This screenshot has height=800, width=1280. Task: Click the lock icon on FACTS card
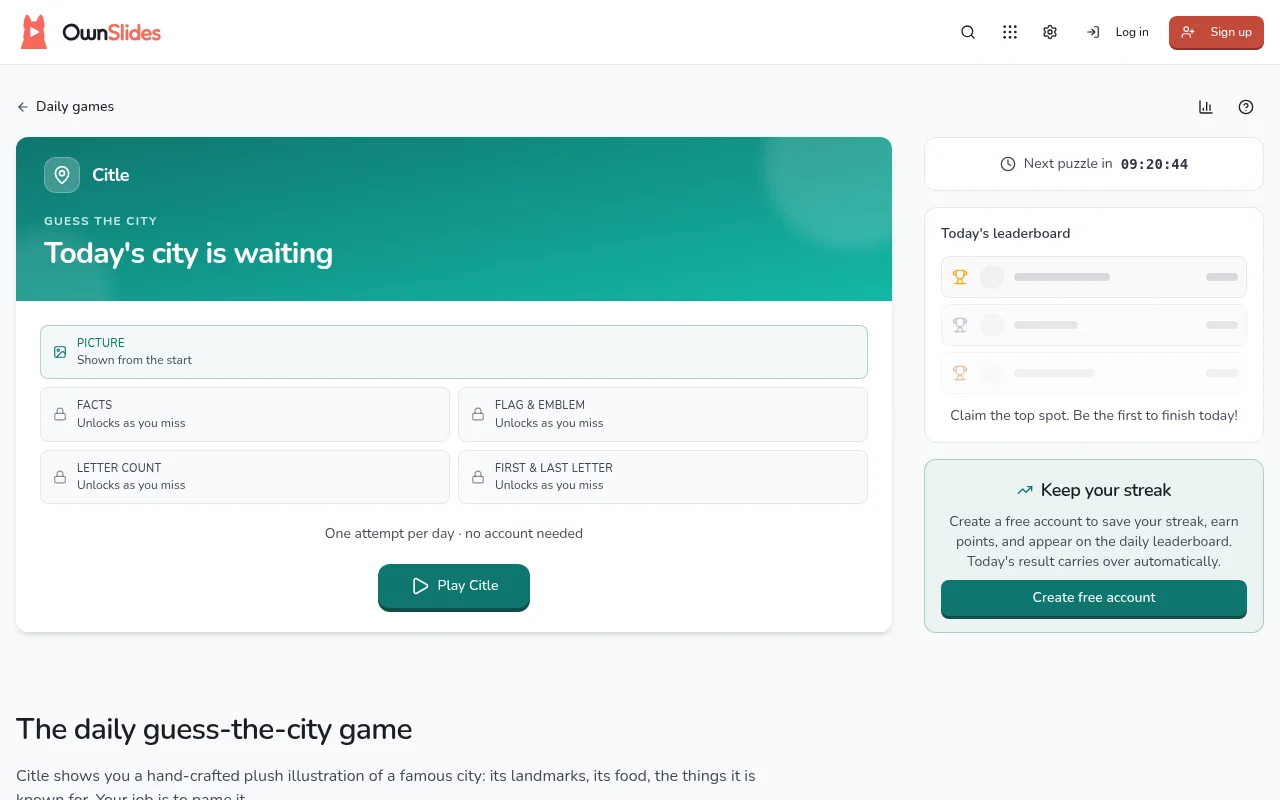[60, 414]
